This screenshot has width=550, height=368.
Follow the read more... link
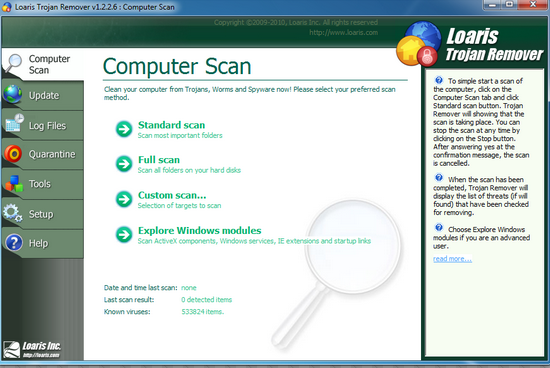pyautogui.click(x=452, y=259)
